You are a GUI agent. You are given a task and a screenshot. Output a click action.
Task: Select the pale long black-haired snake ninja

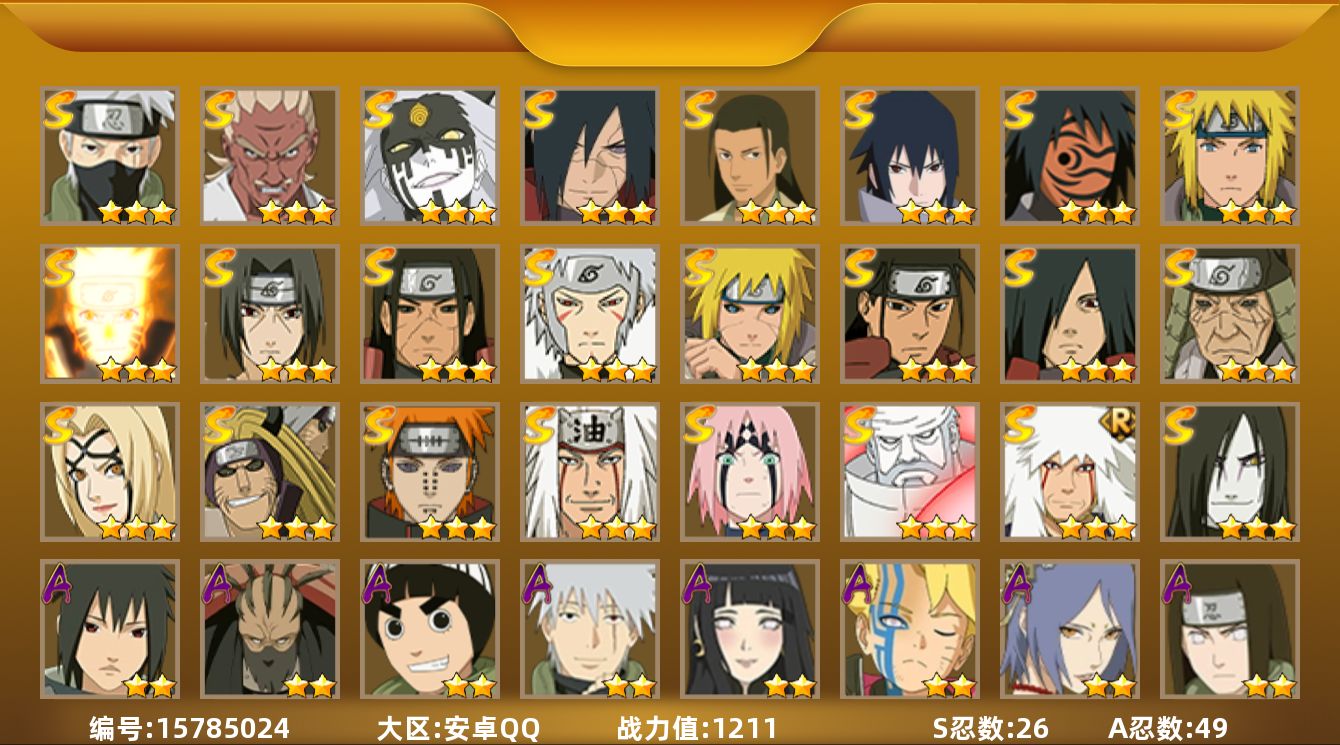(x=1230, y=472)
